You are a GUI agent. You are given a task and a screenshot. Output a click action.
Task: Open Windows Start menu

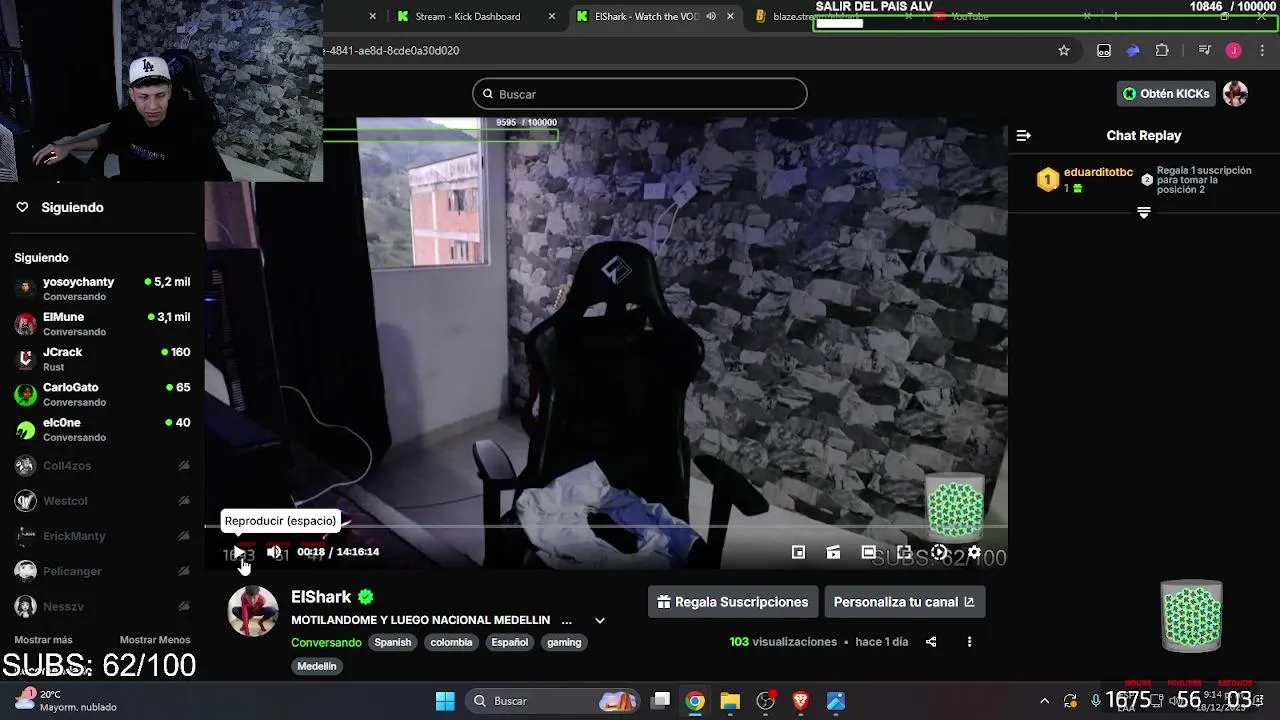tap(445, 701)
